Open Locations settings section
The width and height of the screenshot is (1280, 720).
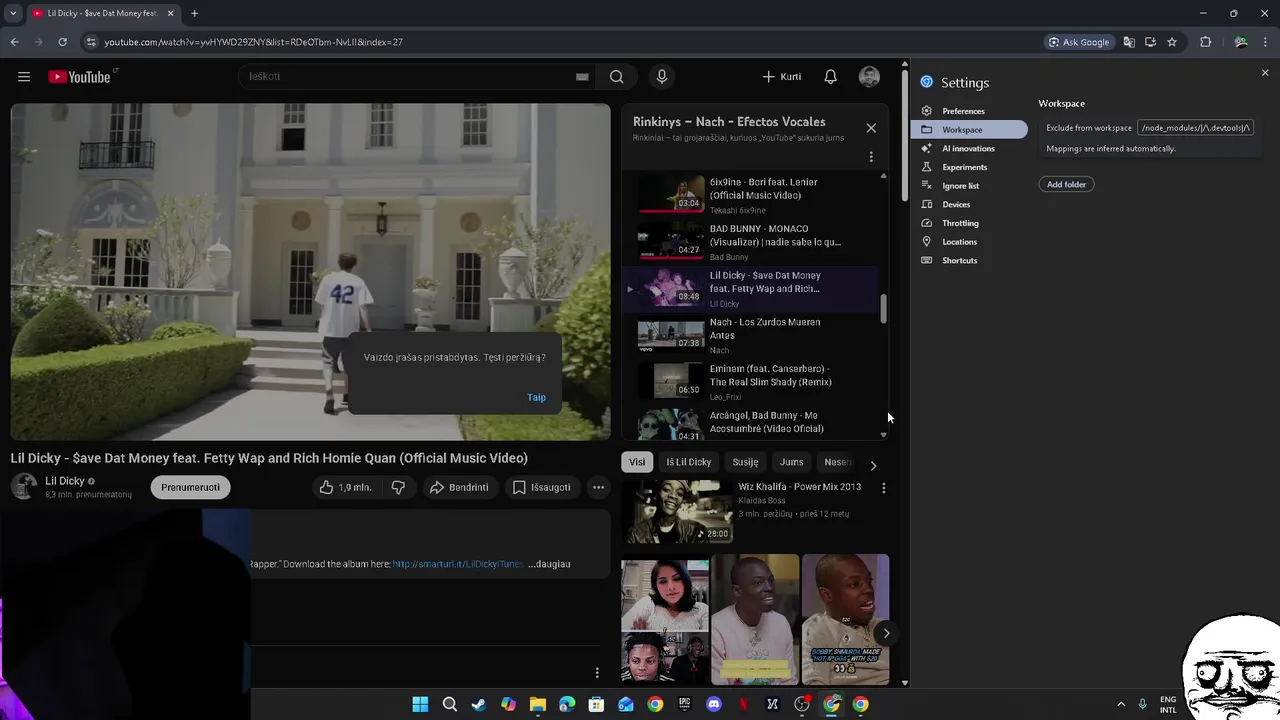pos(969,242)
